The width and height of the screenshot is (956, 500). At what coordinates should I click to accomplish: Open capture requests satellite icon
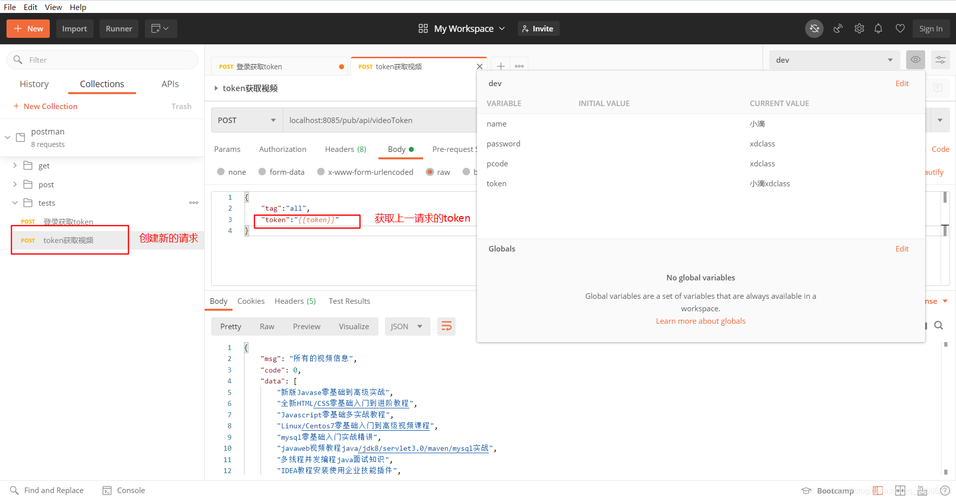(x=838, y=29)
